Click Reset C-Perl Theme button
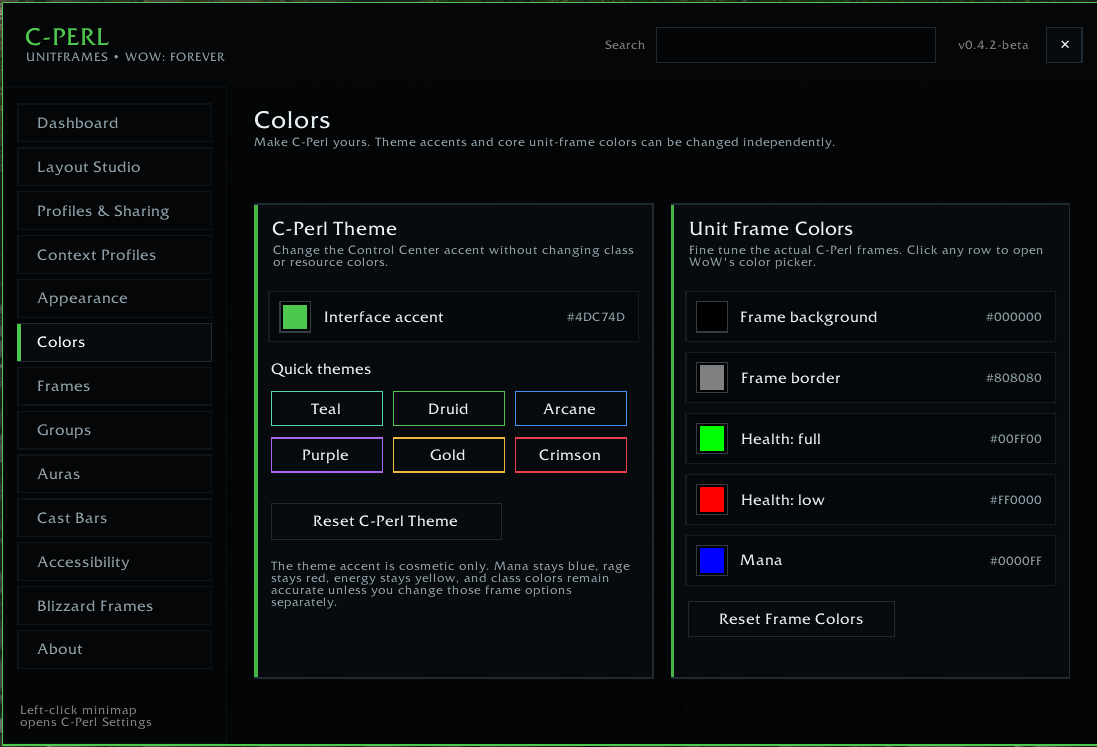 tap(386, 521)
